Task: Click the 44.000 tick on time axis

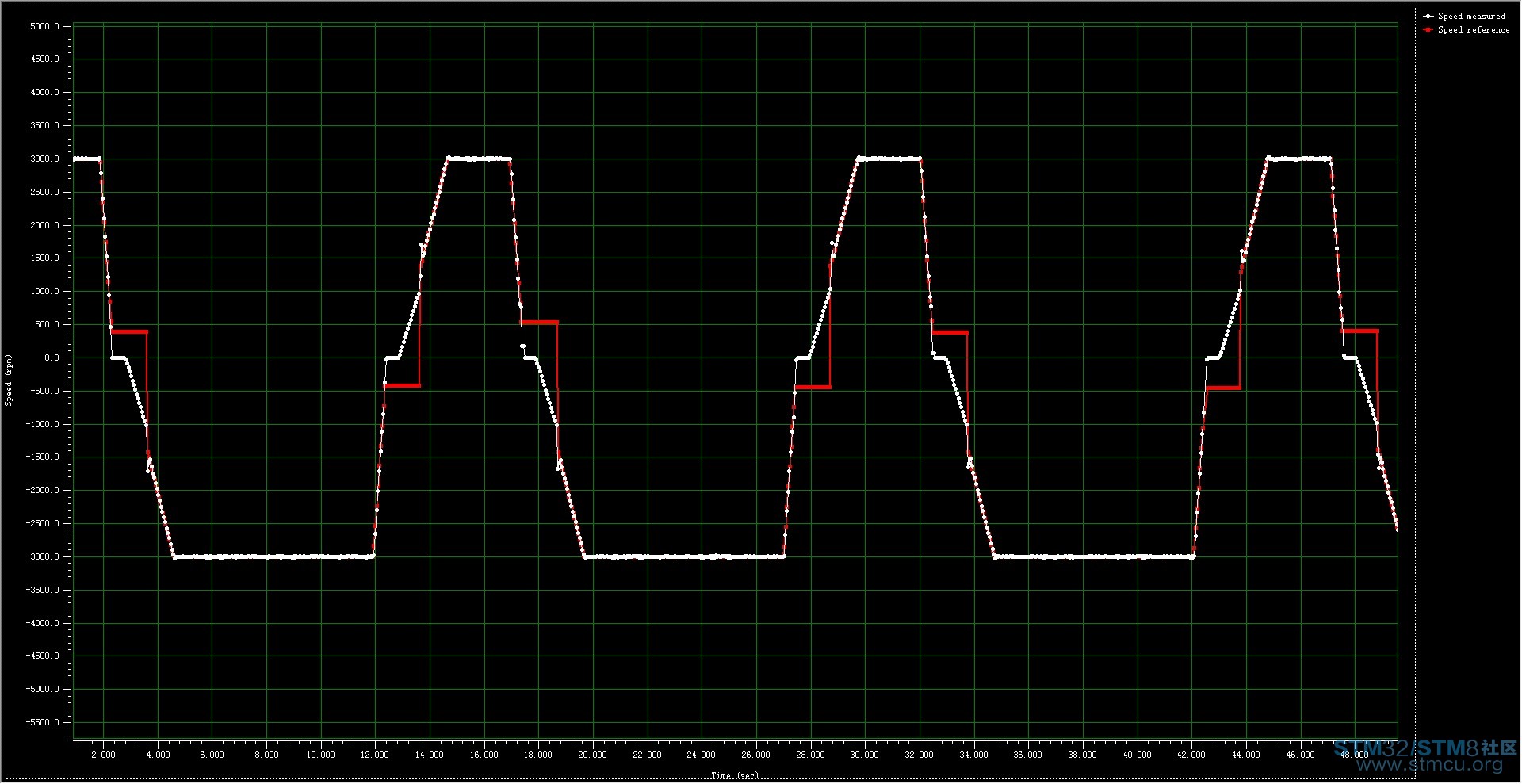Action: click(1245, 755)
